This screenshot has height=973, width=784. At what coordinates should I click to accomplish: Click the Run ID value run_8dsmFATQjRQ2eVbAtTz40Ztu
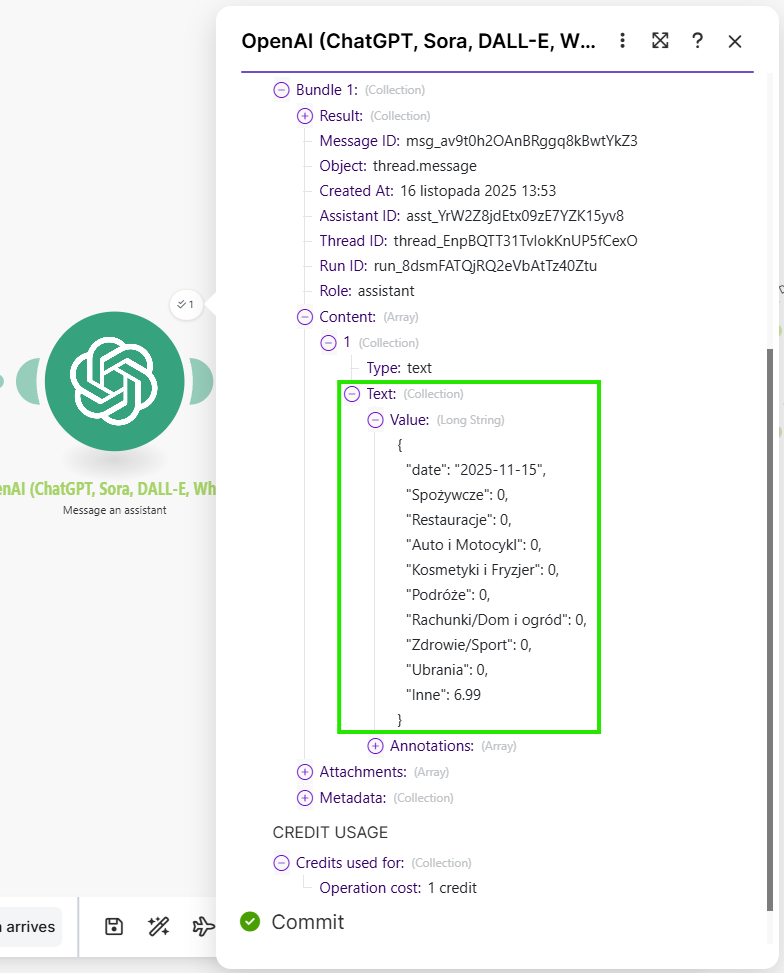(x=485, y=266)
